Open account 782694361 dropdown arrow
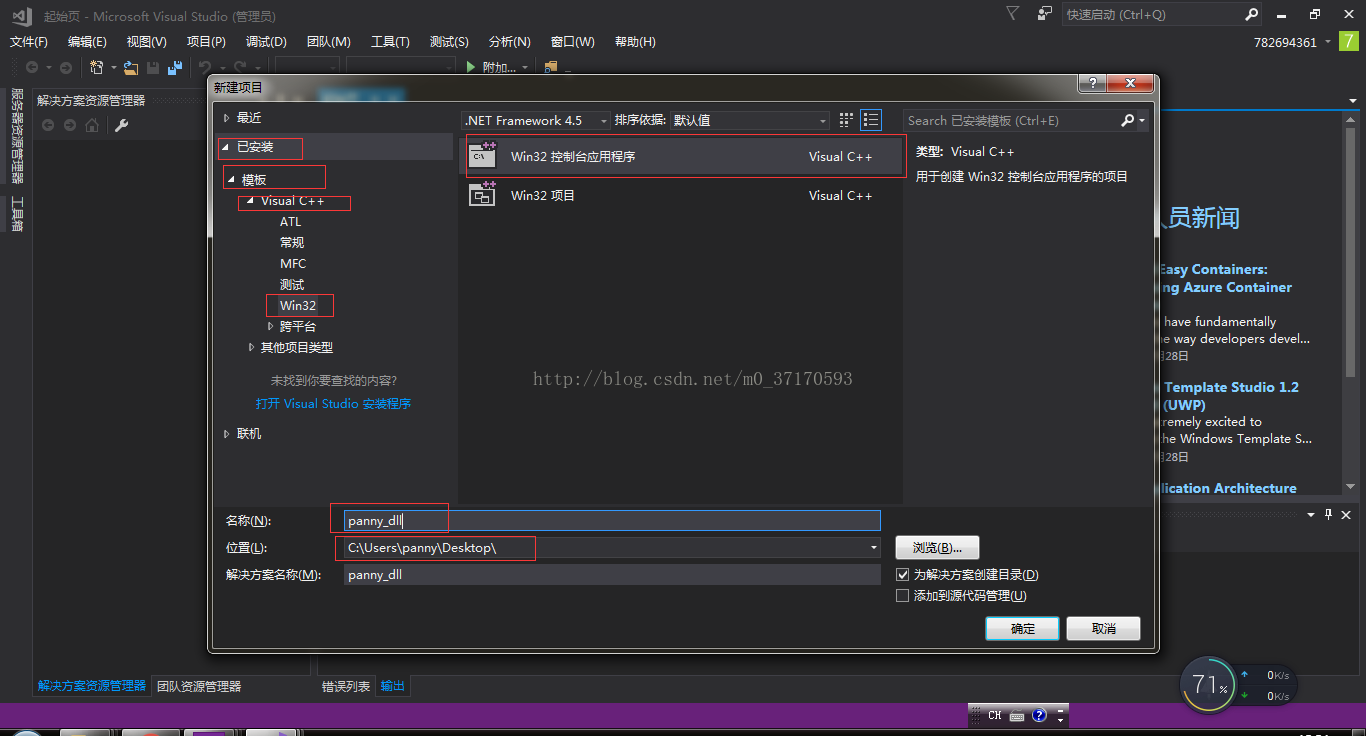 [x=1328, y=41]
